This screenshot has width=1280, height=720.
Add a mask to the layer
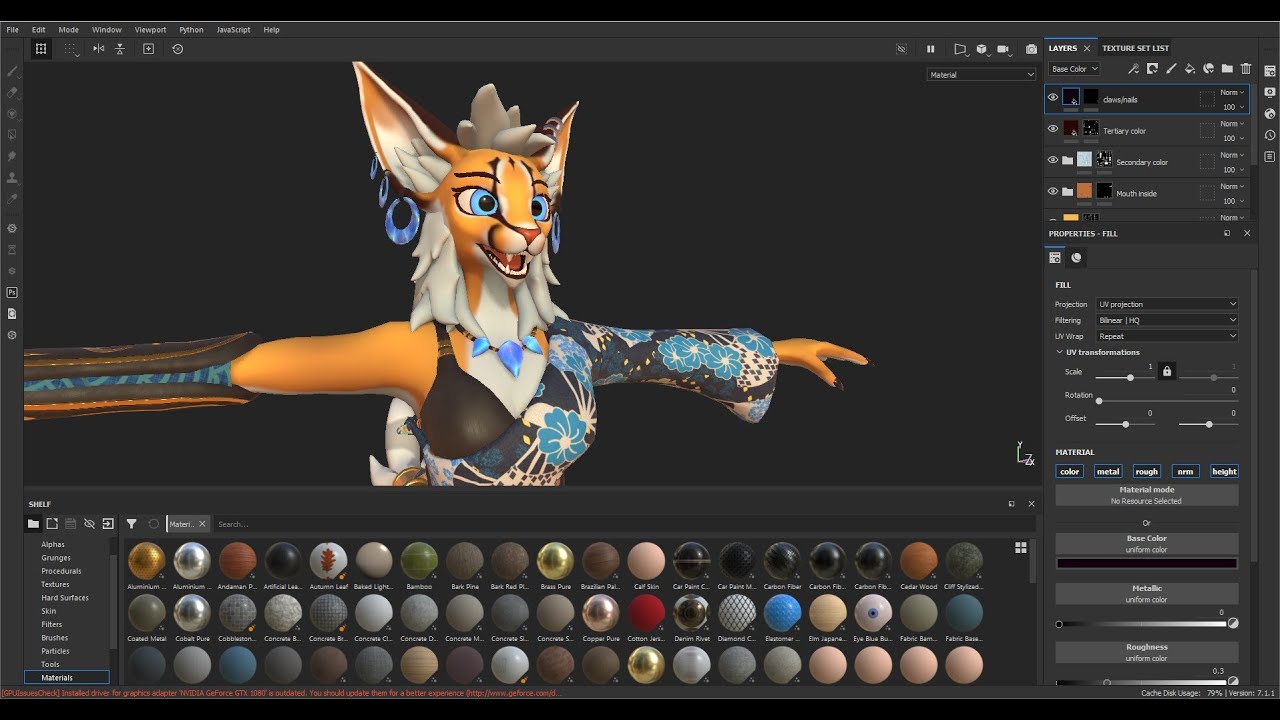point(1152,69)
